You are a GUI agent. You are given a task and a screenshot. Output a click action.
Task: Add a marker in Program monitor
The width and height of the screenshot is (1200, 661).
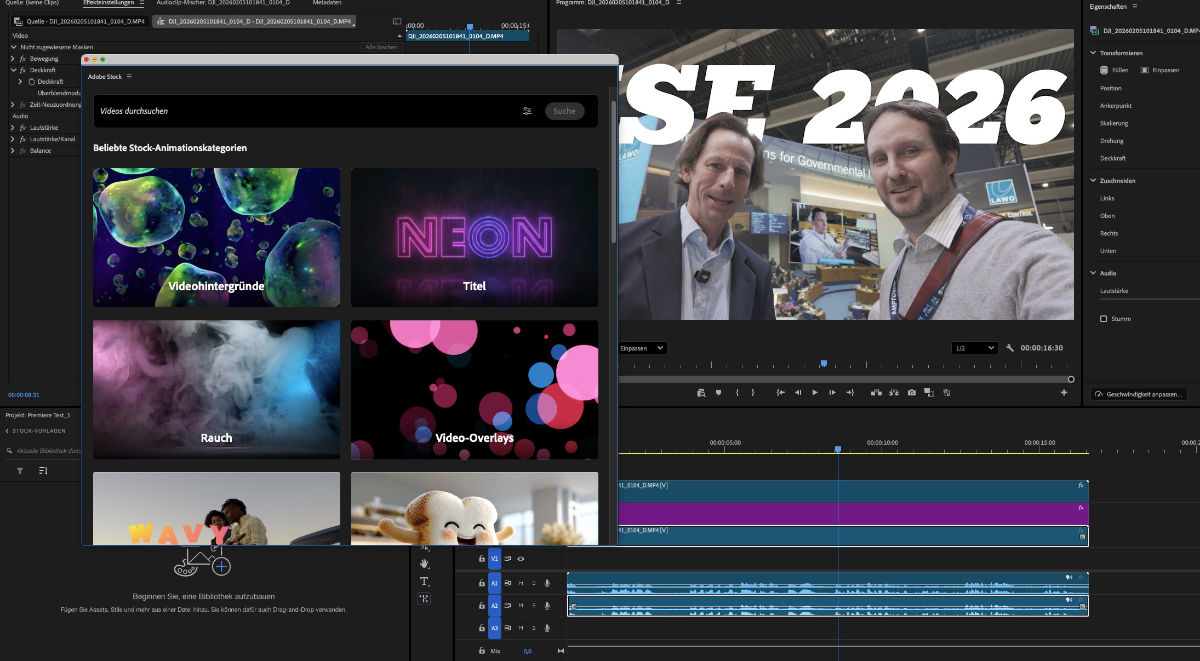[718, 393]
